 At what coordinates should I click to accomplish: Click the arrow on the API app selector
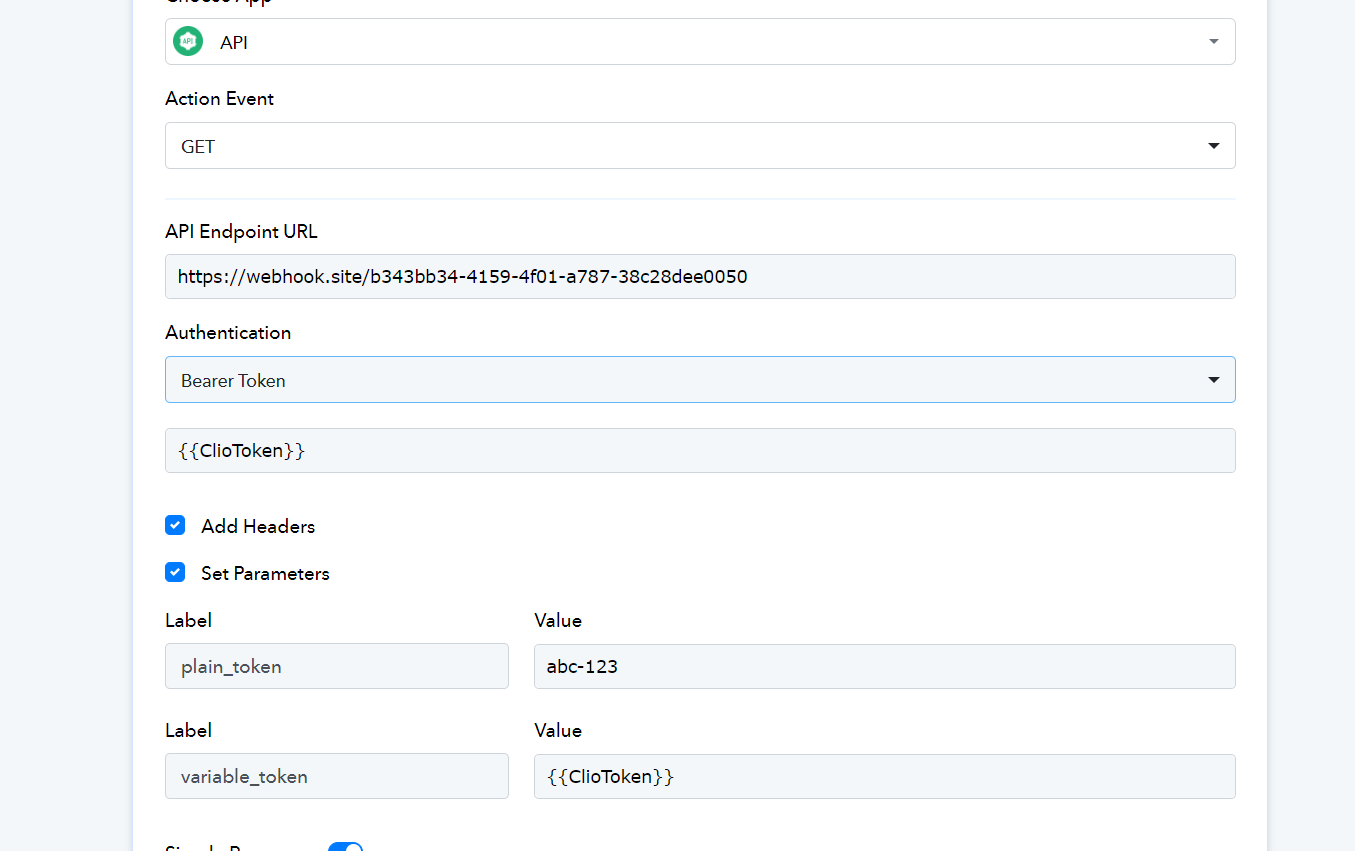[1213, 42]
